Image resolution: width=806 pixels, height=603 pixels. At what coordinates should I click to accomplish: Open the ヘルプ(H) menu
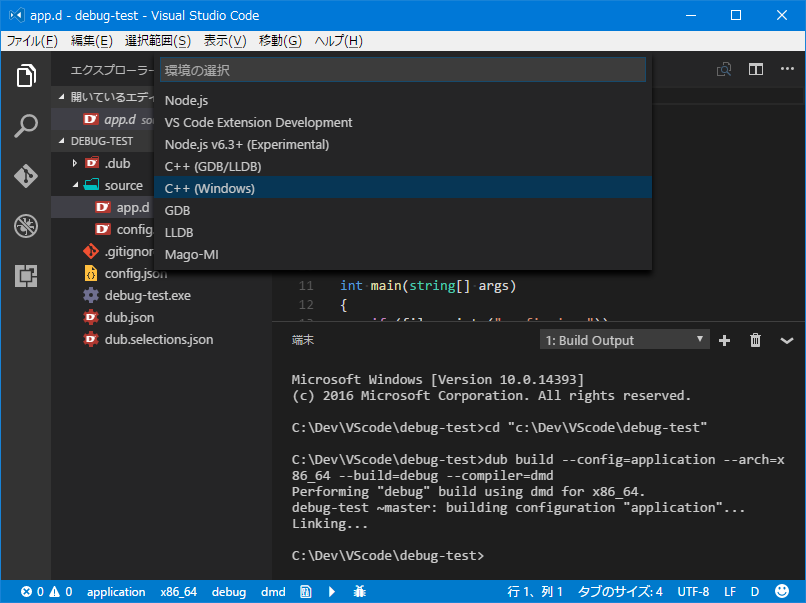click(338, 41)
